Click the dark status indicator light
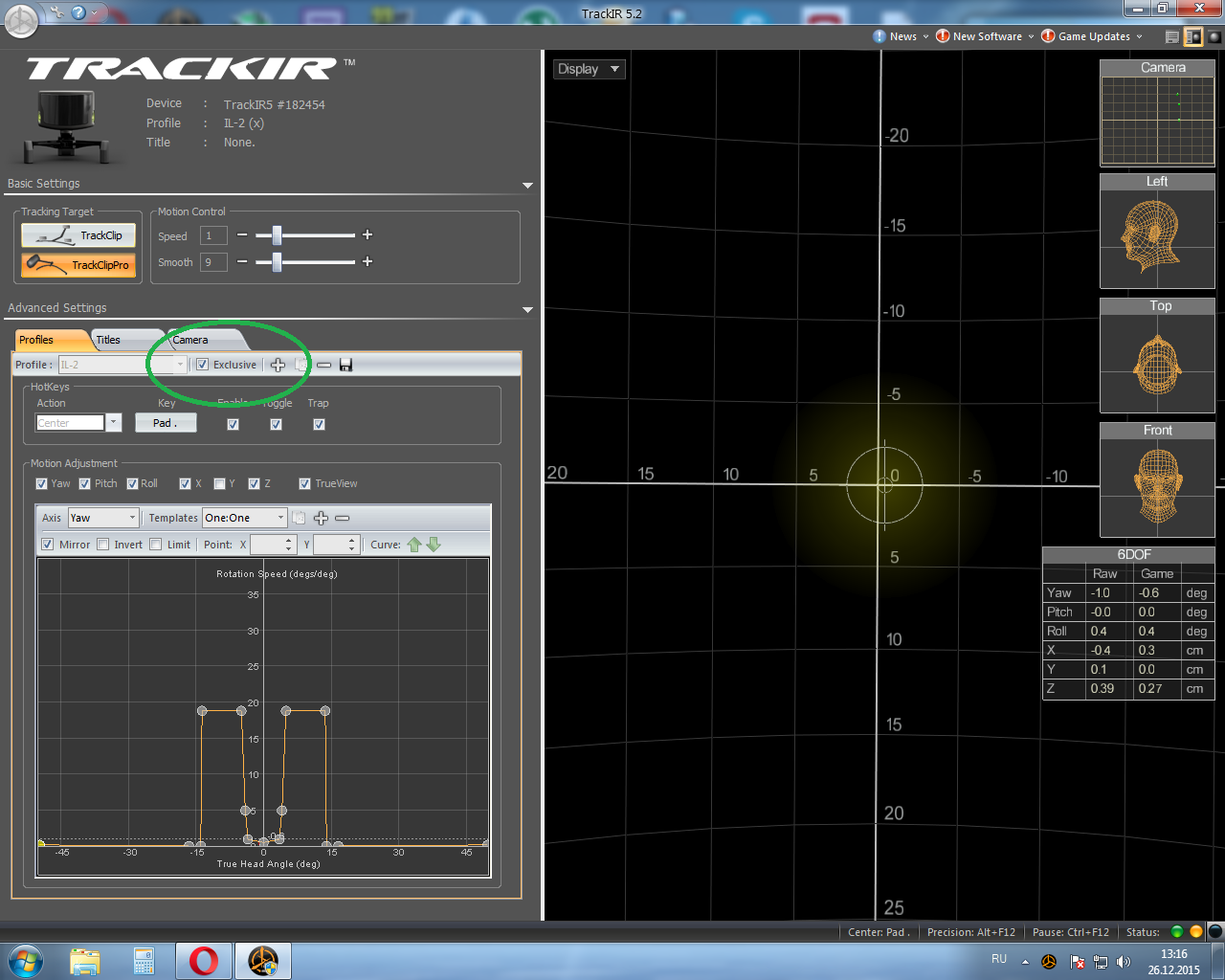Screen dimensions: 1225x980 [1215, 931]
